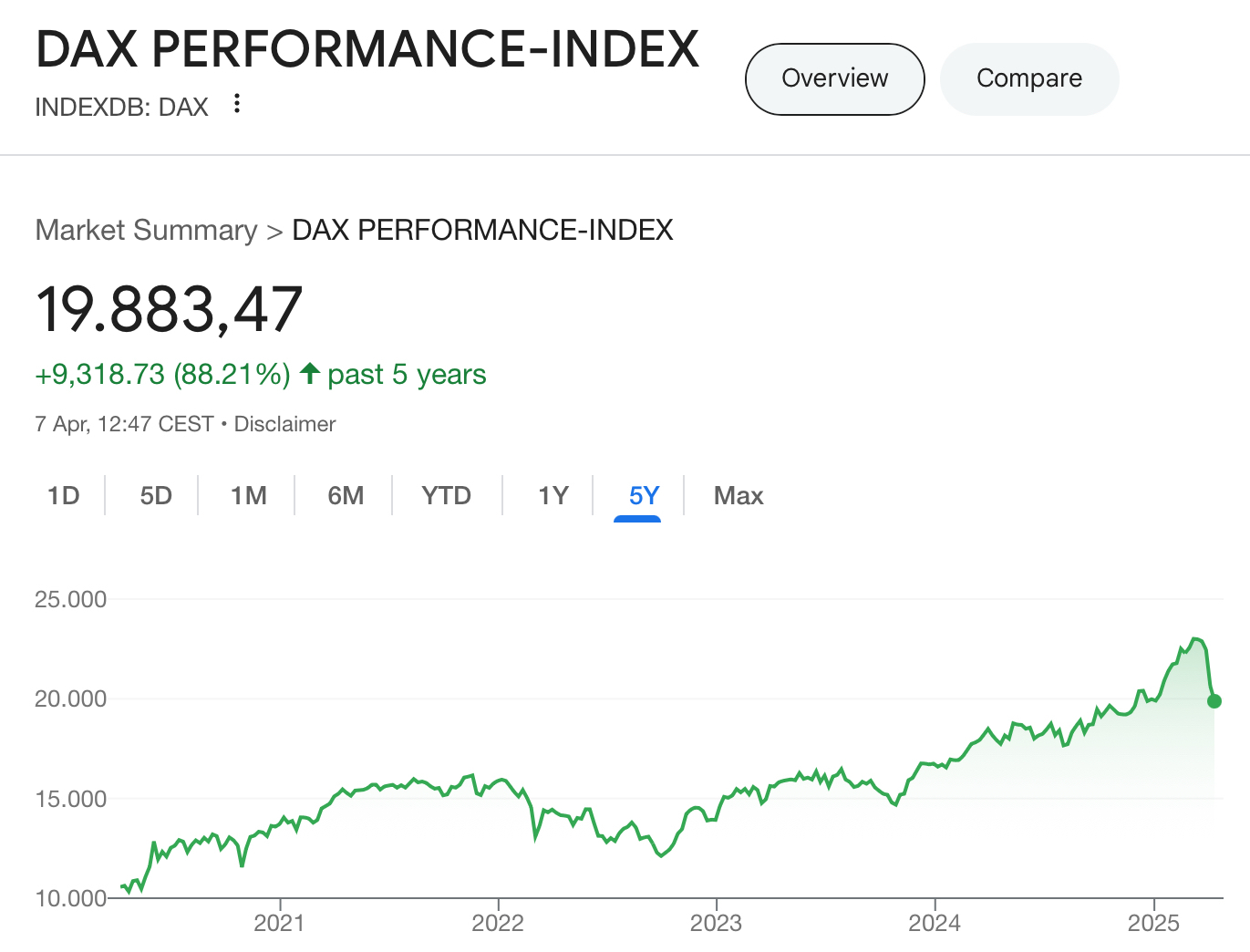Switch chart to 6M range

[x=346, y=495]
